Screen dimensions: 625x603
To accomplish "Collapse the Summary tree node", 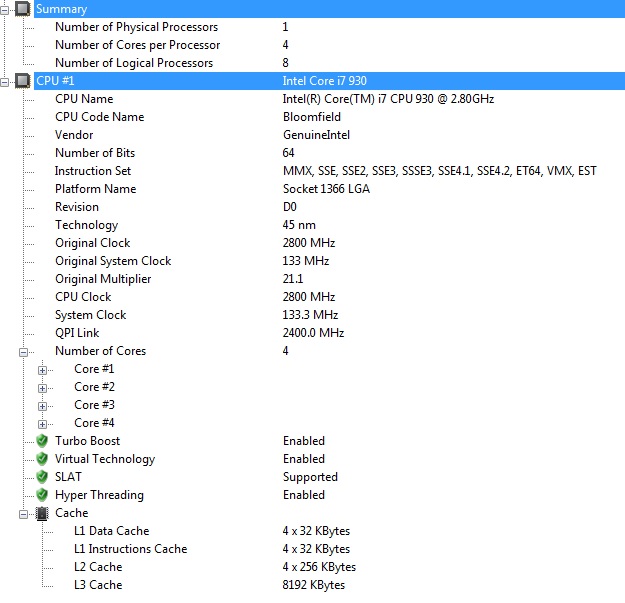I will pos(4,10).
